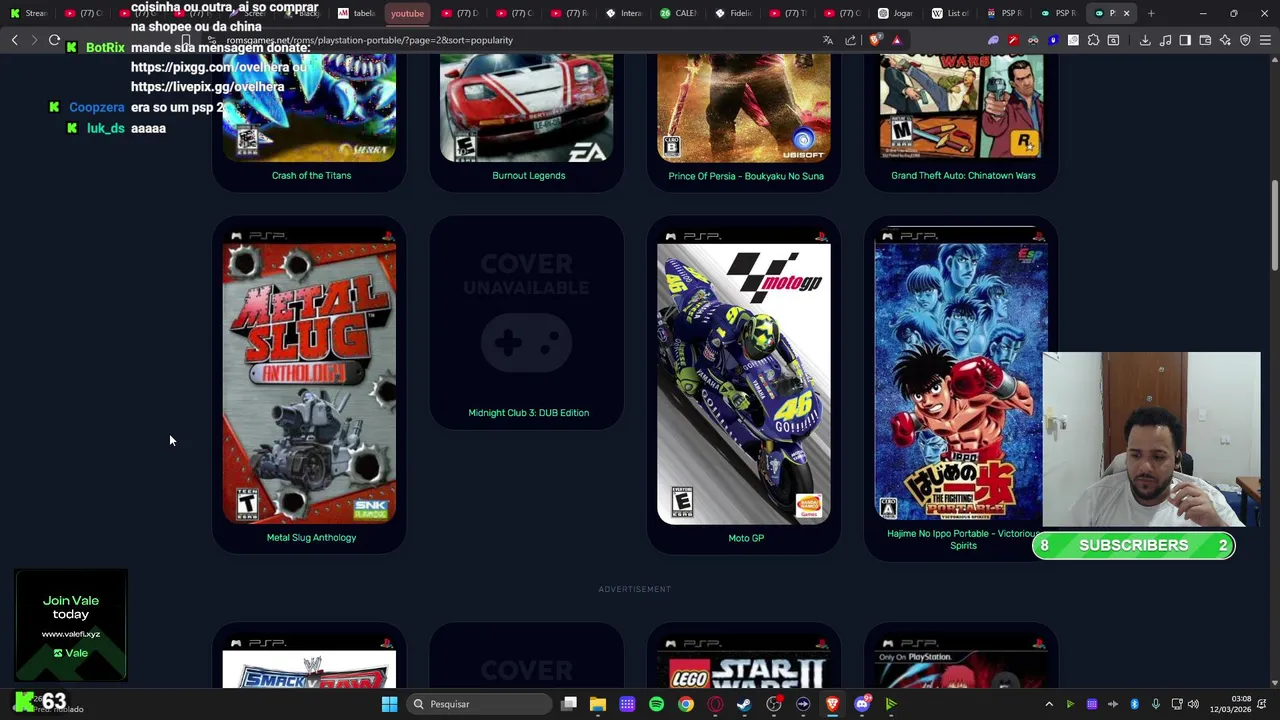Image resolution: width=1280 pixels, height=720 pixels.
Task: Open File Explorer from the taskbar
Action: pos(598,704)
